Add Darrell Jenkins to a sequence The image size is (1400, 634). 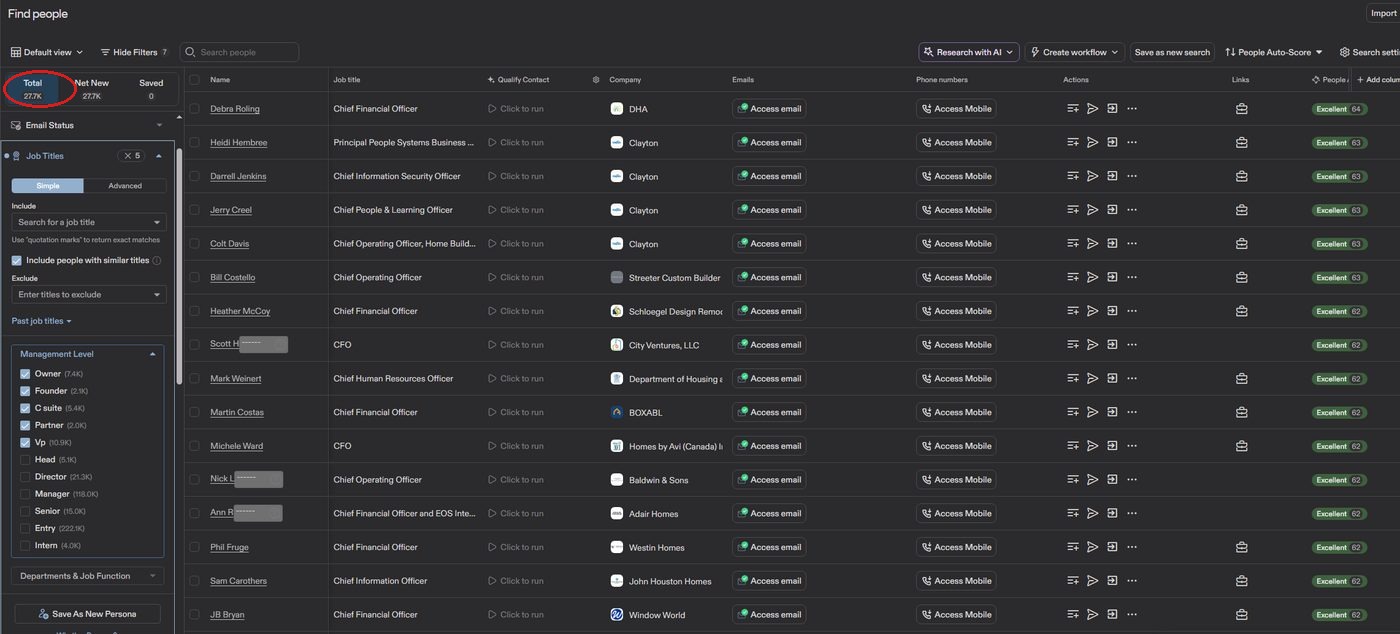click(x=1112, y=176)
